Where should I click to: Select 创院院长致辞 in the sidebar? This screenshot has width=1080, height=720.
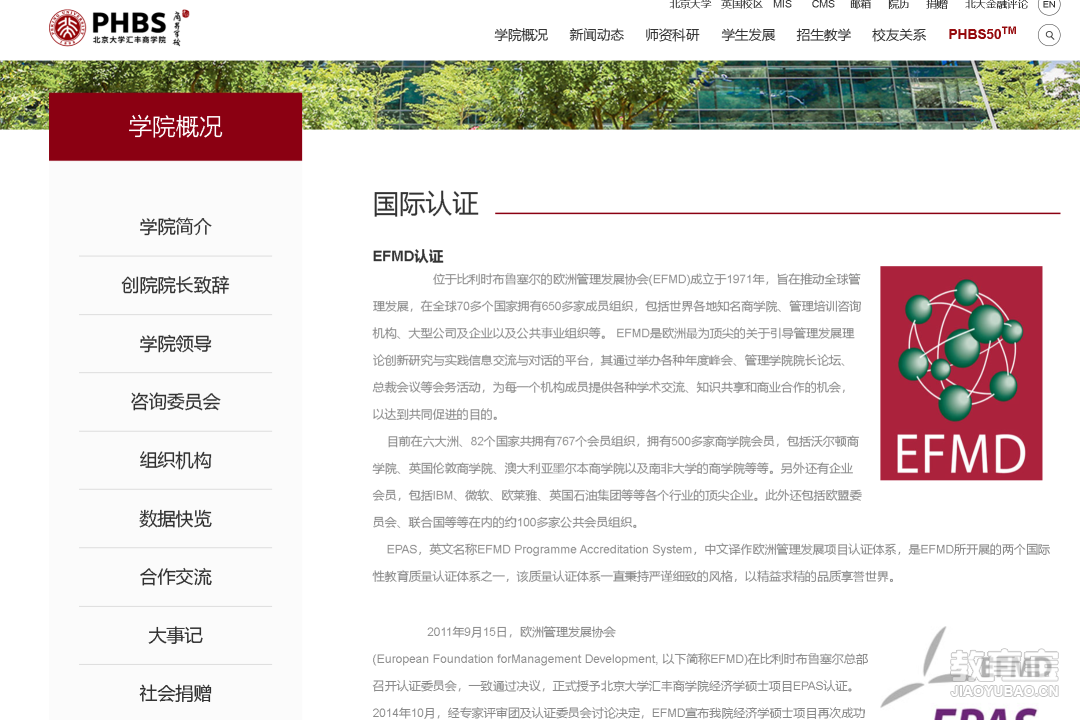click(x=176, y=285)
